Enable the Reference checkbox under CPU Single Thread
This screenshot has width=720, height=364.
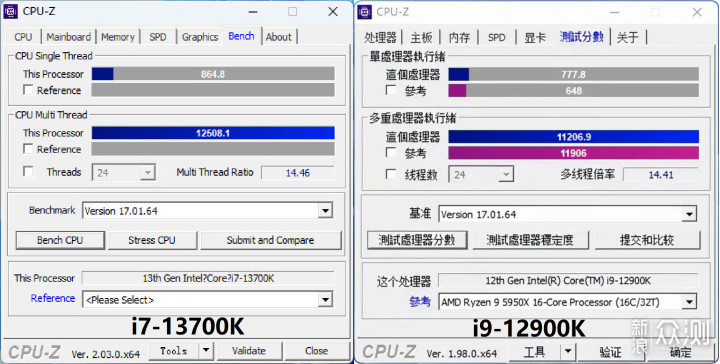(28, 90)
